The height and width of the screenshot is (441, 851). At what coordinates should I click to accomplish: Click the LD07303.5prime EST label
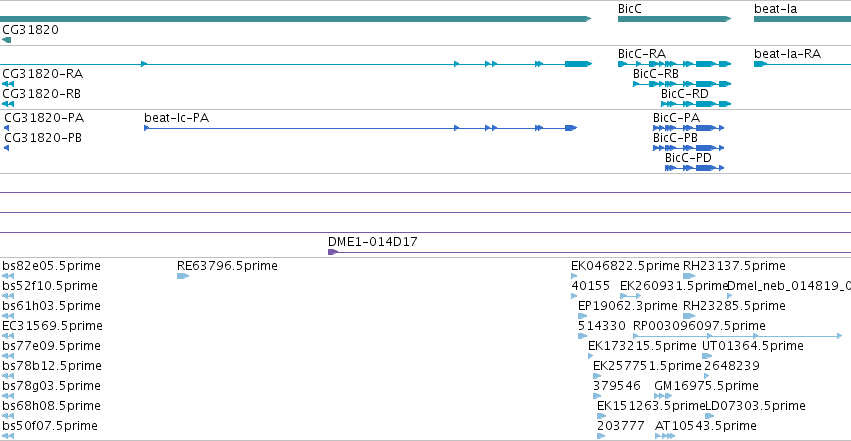tap(755, 406)
